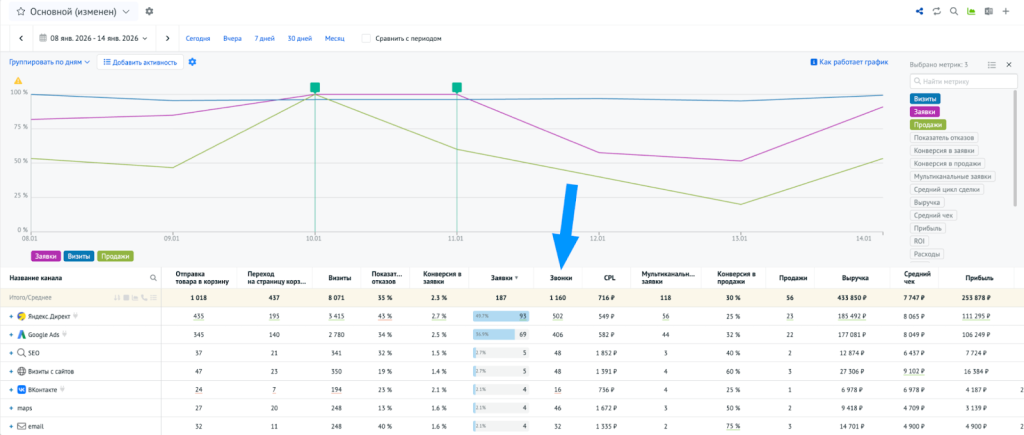Click search icon in channel name column

pos(153,278)
